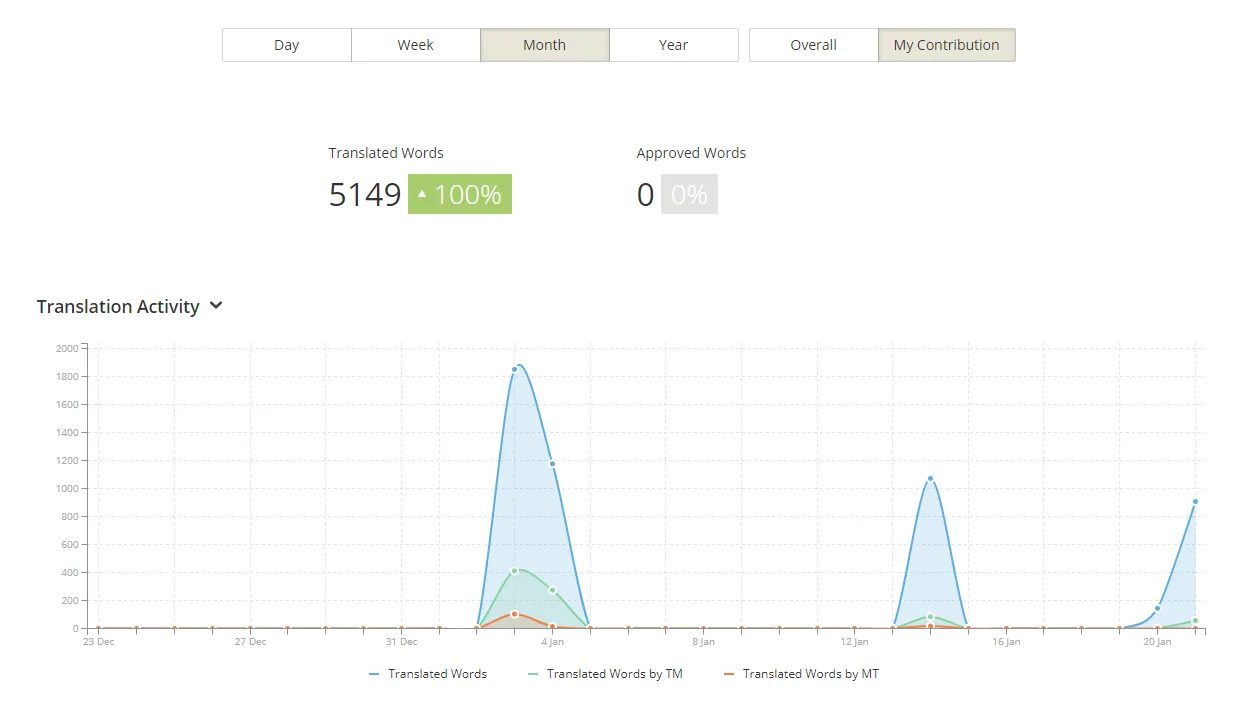Click the blue peak data point near 1800

click(515, 369)
